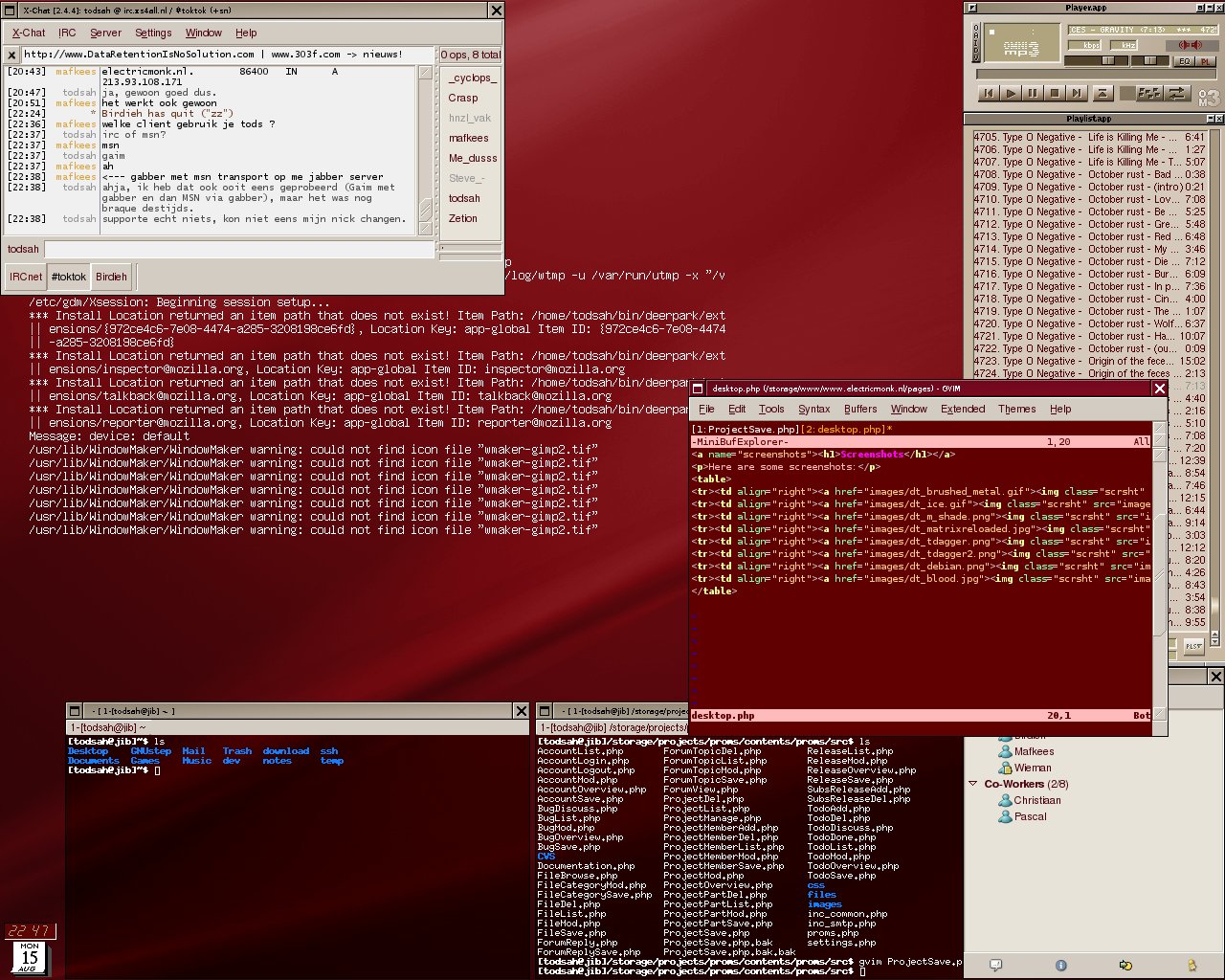
Task: Click the X-Chat chat log scrollbar
Action: (x=427, y=150)
